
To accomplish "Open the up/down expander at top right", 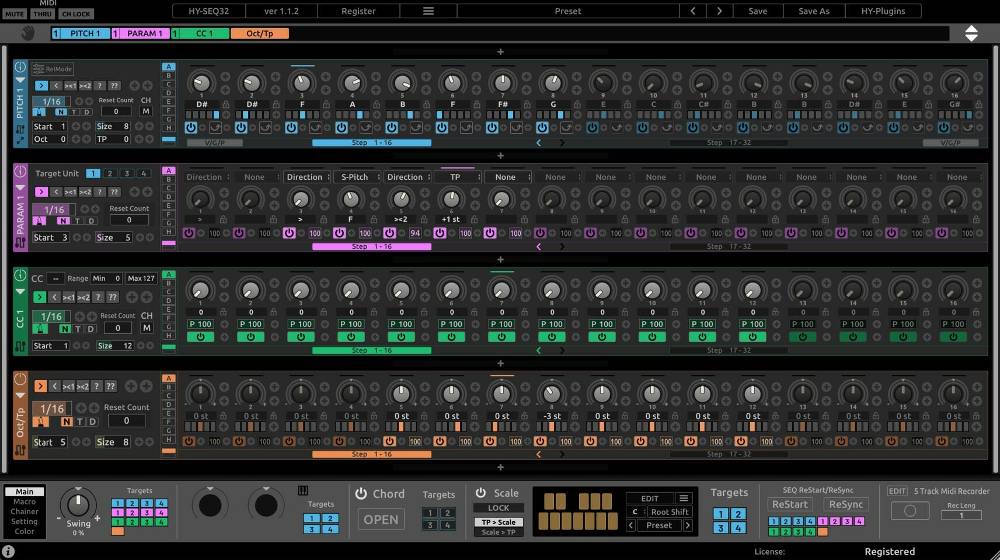I will pos(971,33).
